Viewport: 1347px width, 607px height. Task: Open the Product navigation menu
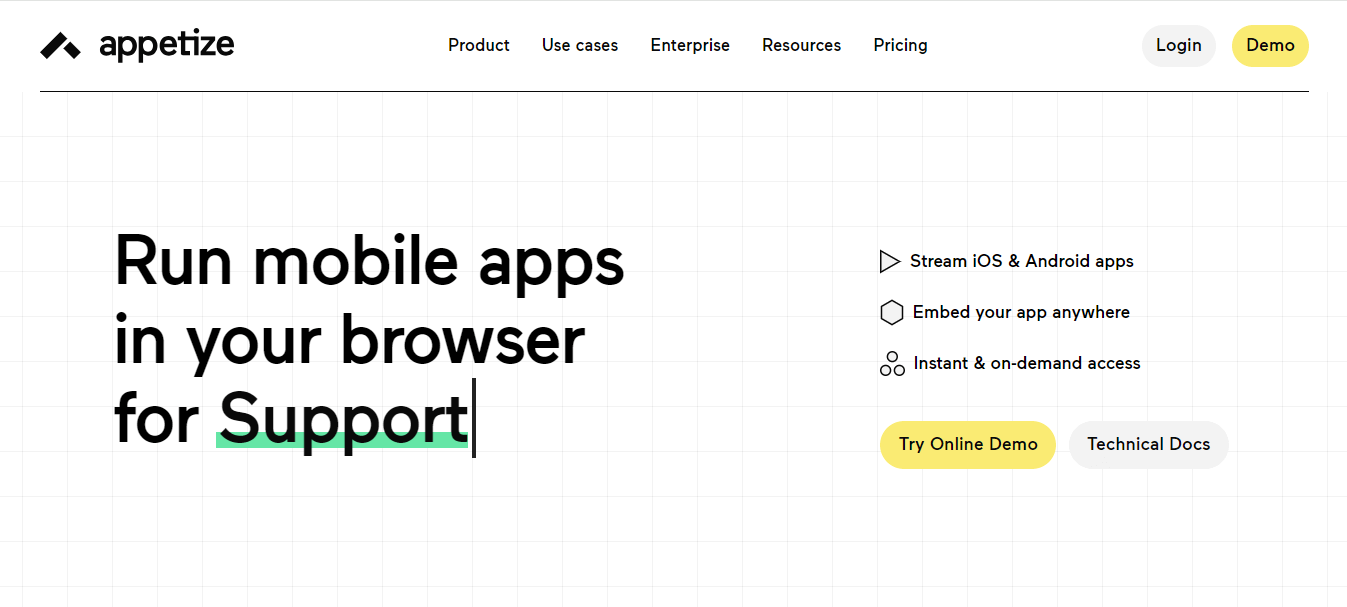coord(479,45)
